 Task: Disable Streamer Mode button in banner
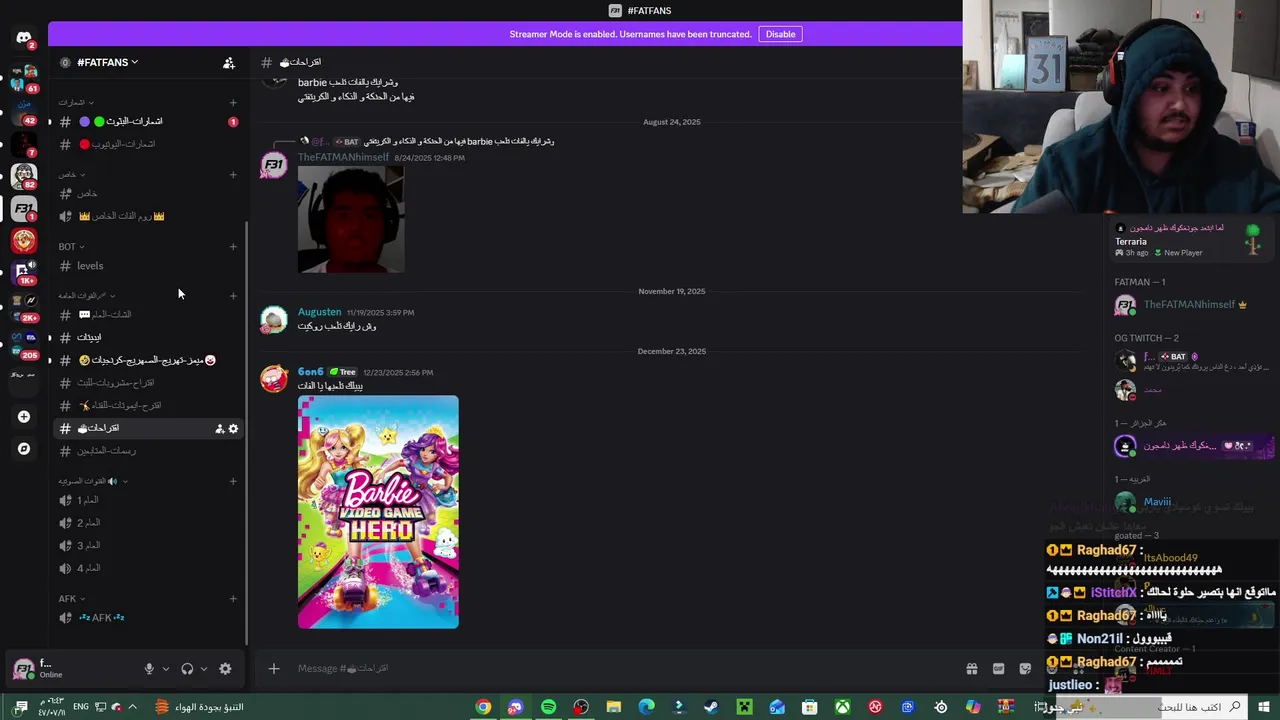780,34
